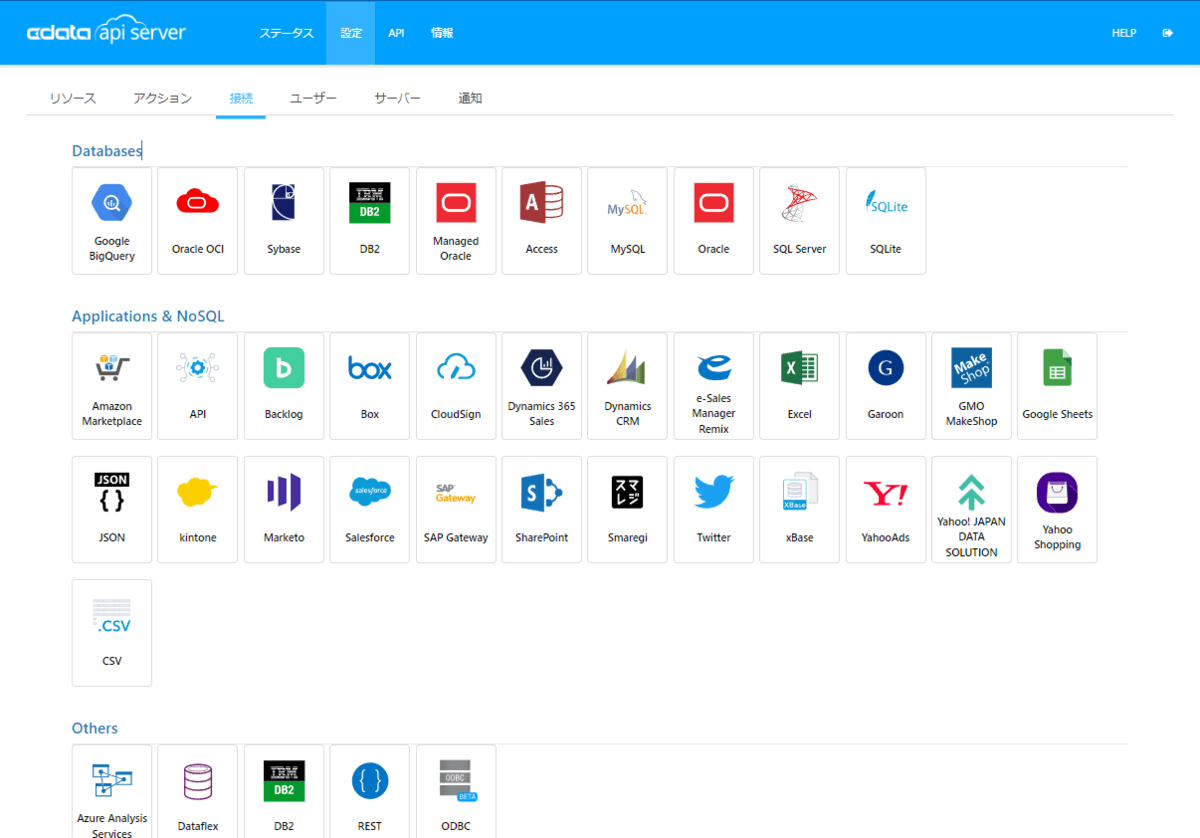Viewport: 1200px width, 838px height.
Task: Open the 設定 top menu
Action: click(x=351, y=33)
